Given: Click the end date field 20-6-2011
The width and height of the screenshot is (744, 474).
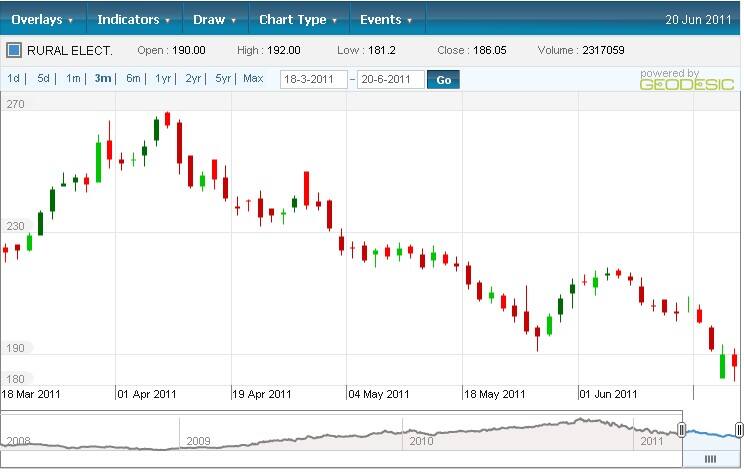Looking at the screenshot, I should tap(390, 79).
